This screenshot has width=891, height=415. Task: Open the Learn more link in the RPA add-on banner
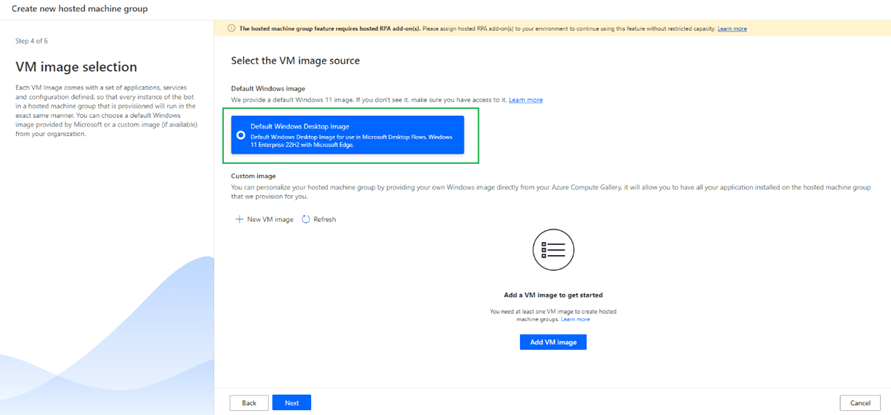732,29
